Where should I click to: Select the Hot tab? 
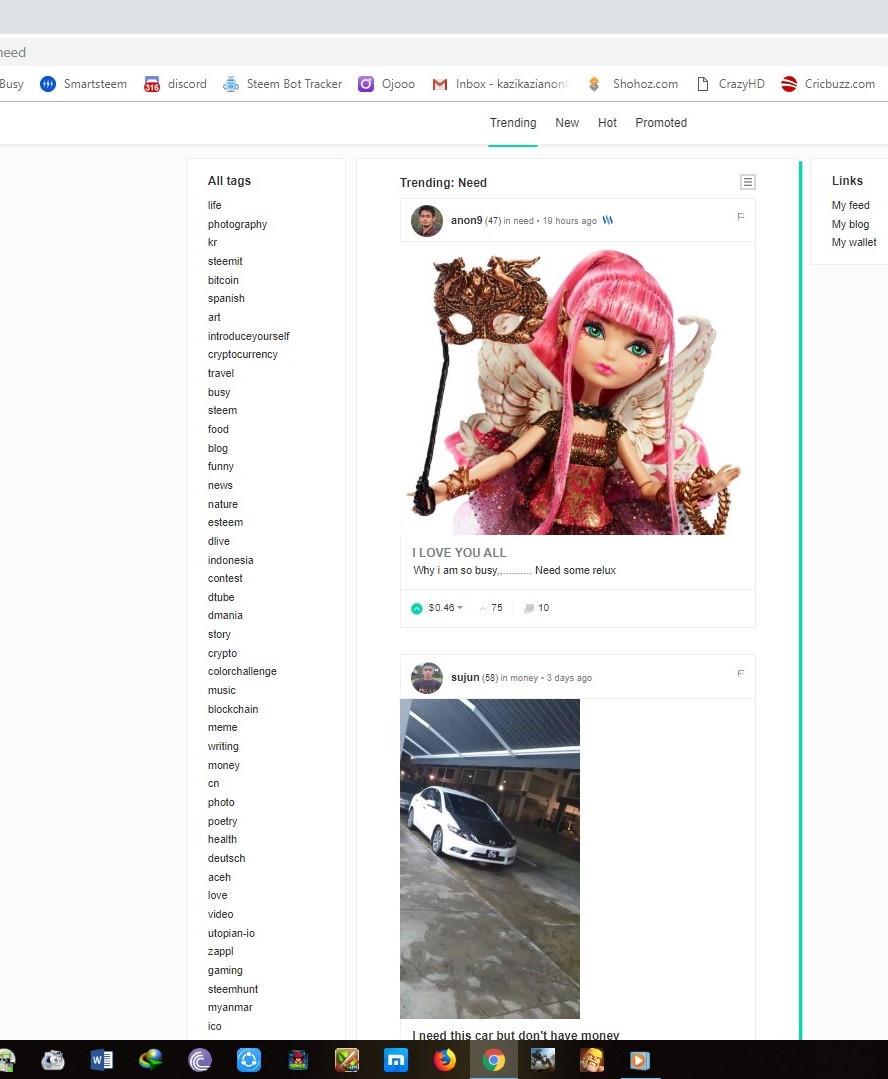[x=607, y=122]
